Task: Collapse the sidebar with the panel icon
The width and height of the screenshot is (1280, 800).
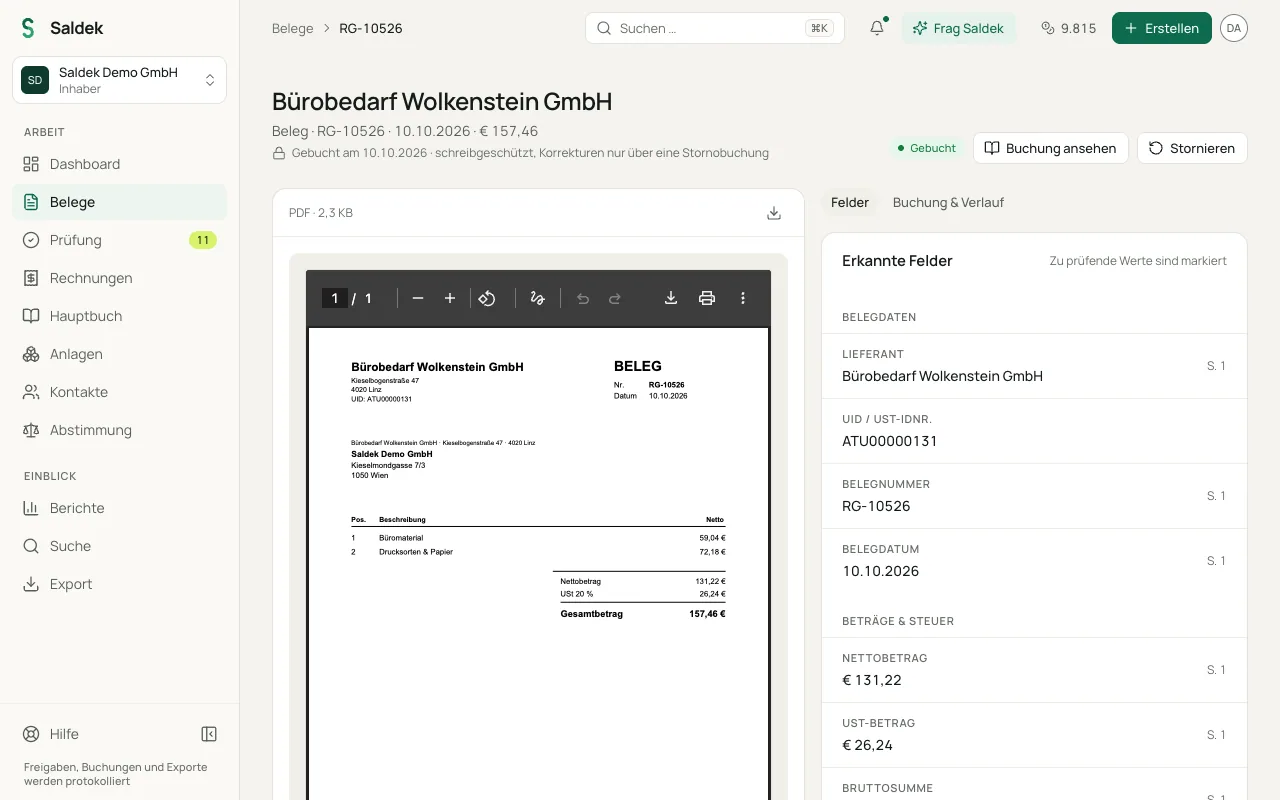Action: click(x=209, y=734)
